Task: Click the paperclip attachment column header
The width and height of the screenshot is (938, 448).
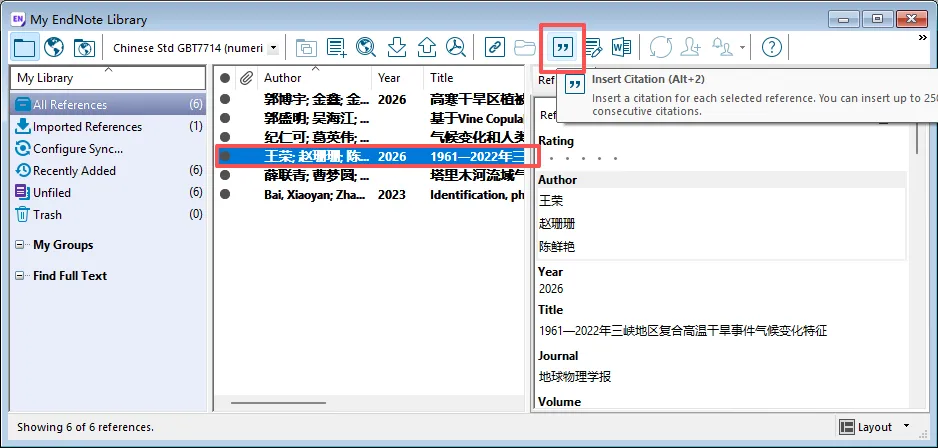Action: (x=246, y=78)
